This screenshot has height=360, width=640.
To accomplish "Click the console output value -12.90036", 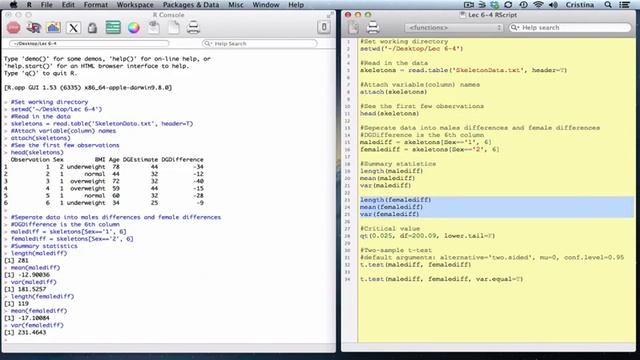I will [33, 275].
